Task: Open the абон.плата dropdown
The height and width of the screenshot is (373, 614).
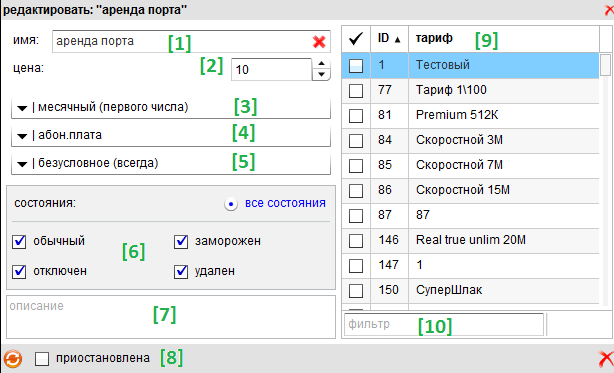Action: (x=171, y=135)
